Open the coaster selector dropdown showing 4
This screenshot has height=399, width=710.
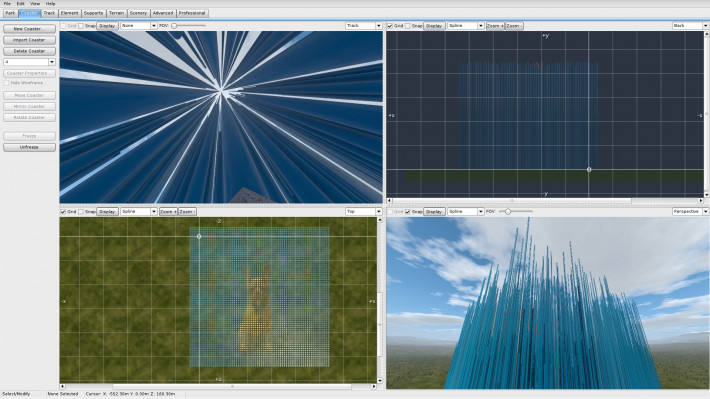point(29,62)
